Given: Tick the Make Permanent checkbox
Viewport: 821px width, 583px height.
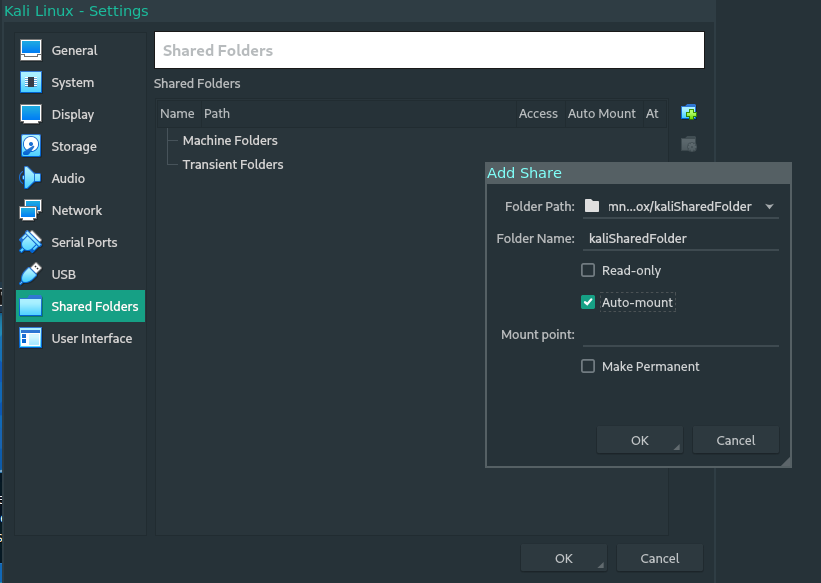Looking at the screenshot, I should pyautogui.click(x=588, y=366).
